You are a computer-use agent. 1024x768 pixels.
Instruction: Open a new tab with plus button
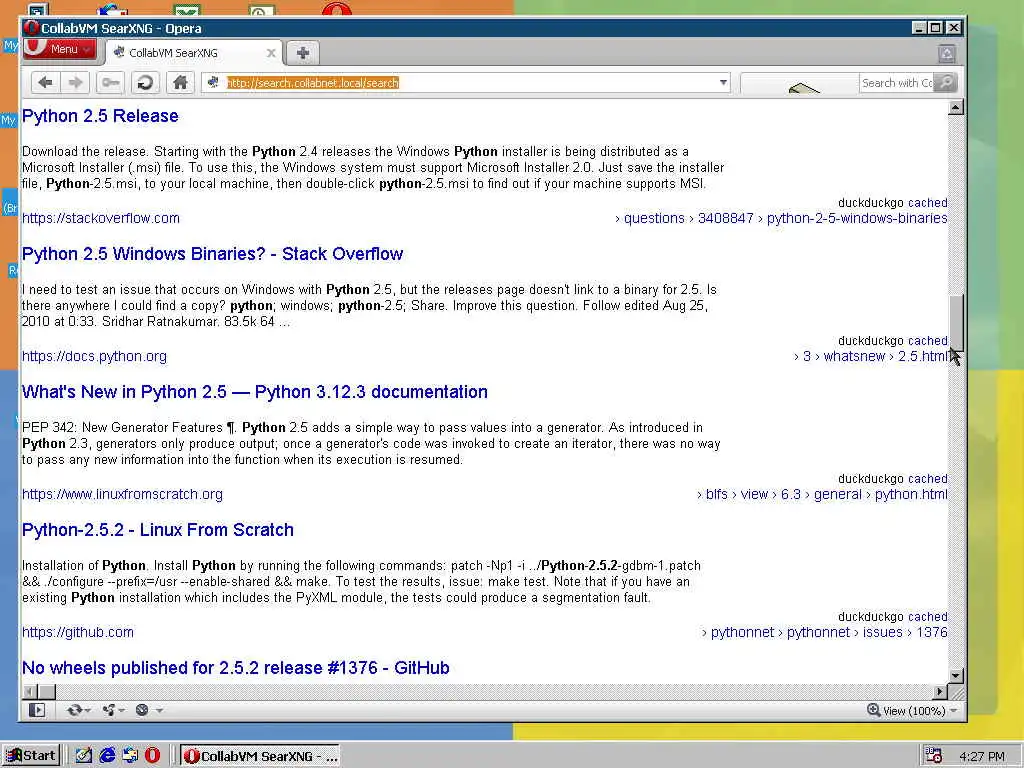(x=302, y=53)
